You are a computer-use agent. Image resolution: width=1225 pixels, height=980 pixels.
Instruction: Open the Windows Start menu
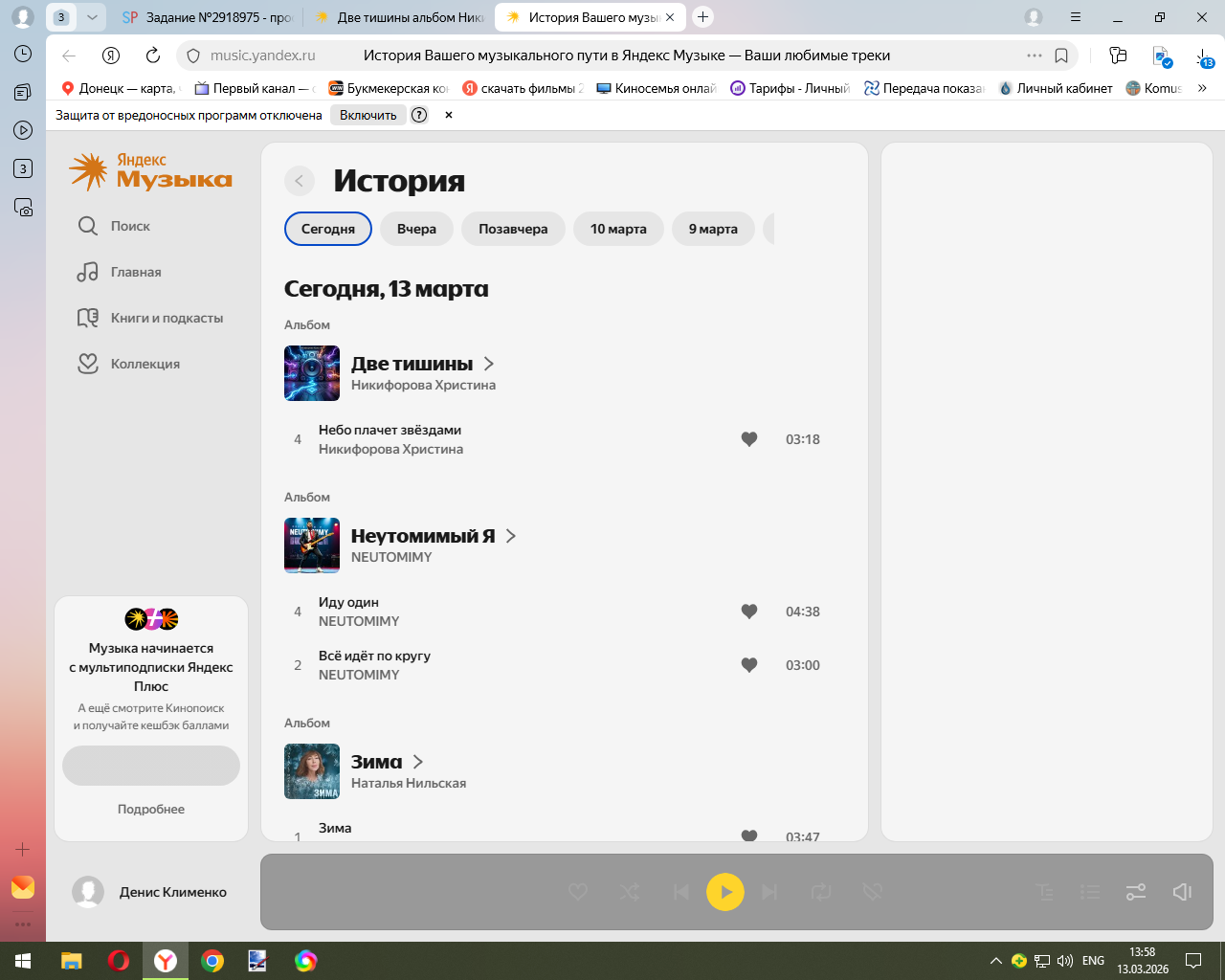click(23, 961)
